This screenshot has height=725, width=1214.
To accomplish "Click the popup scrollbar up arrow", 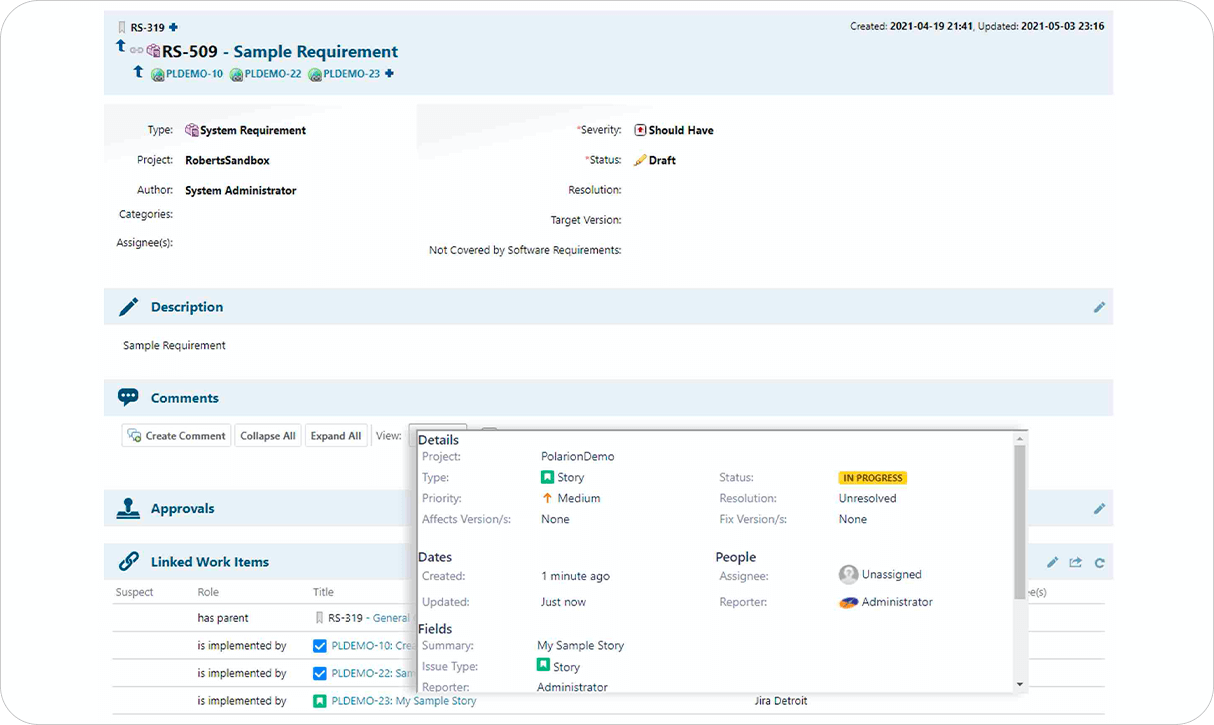I will (x=1019, y=439).
